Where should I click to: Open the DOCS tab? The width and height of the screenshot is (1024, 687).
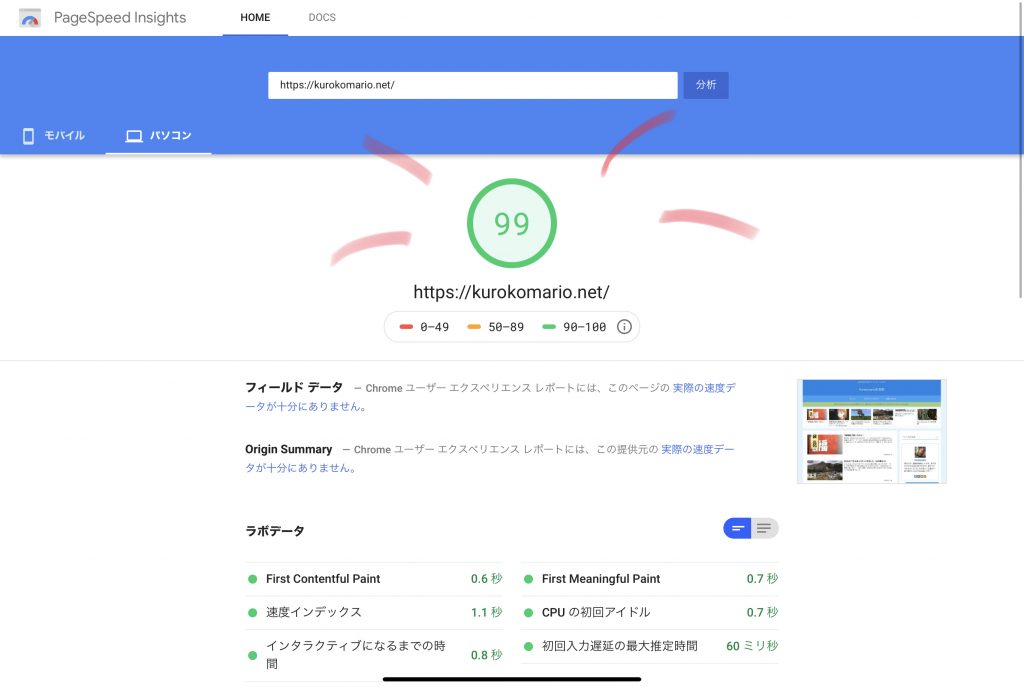pos(322,18)
